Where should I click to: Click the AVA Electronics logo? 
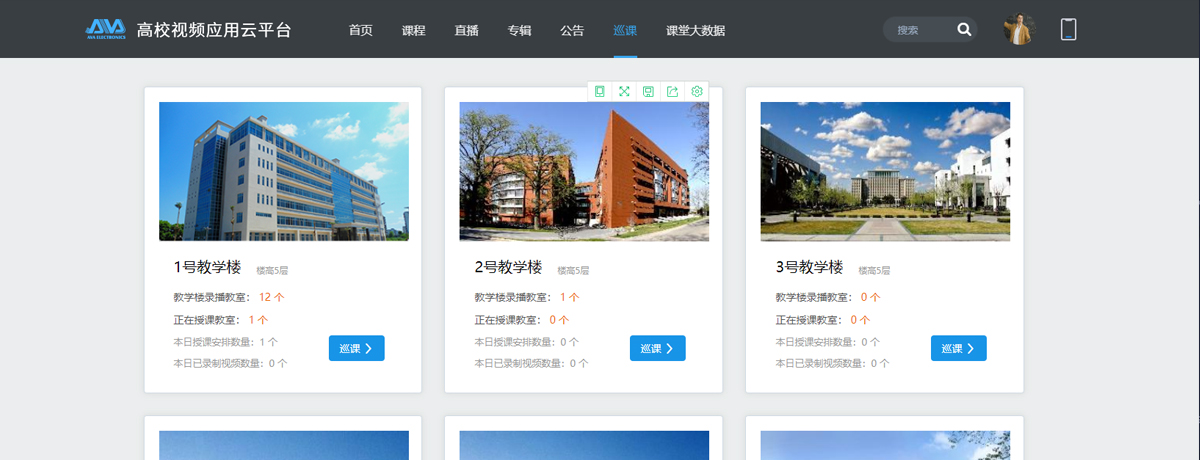(105, 29)
